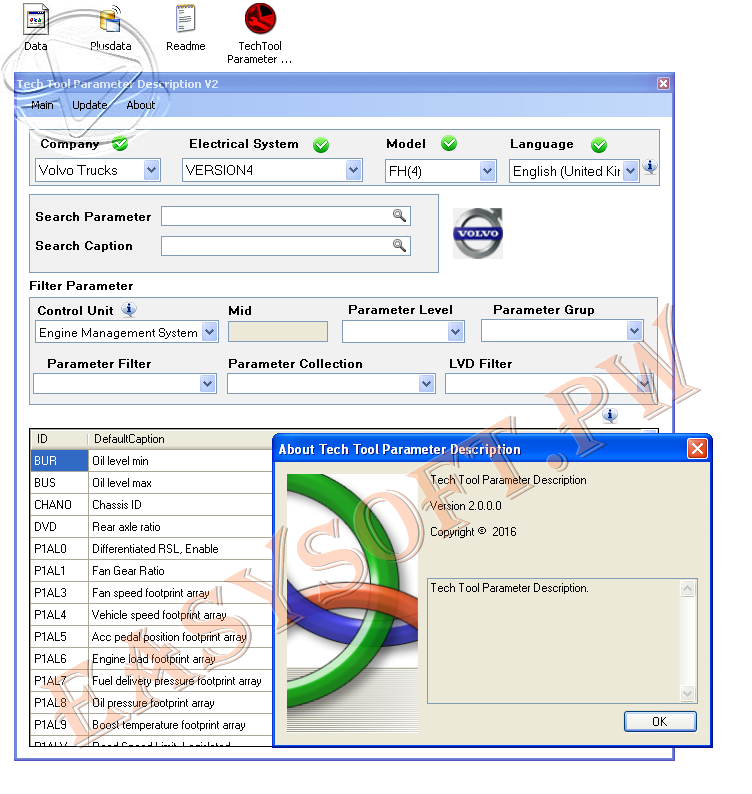The image size is (752, 794).
Task: Expand the Company dropdown showing Volvo Trucks
Action: pyautogui.click(x=151, y=170)
